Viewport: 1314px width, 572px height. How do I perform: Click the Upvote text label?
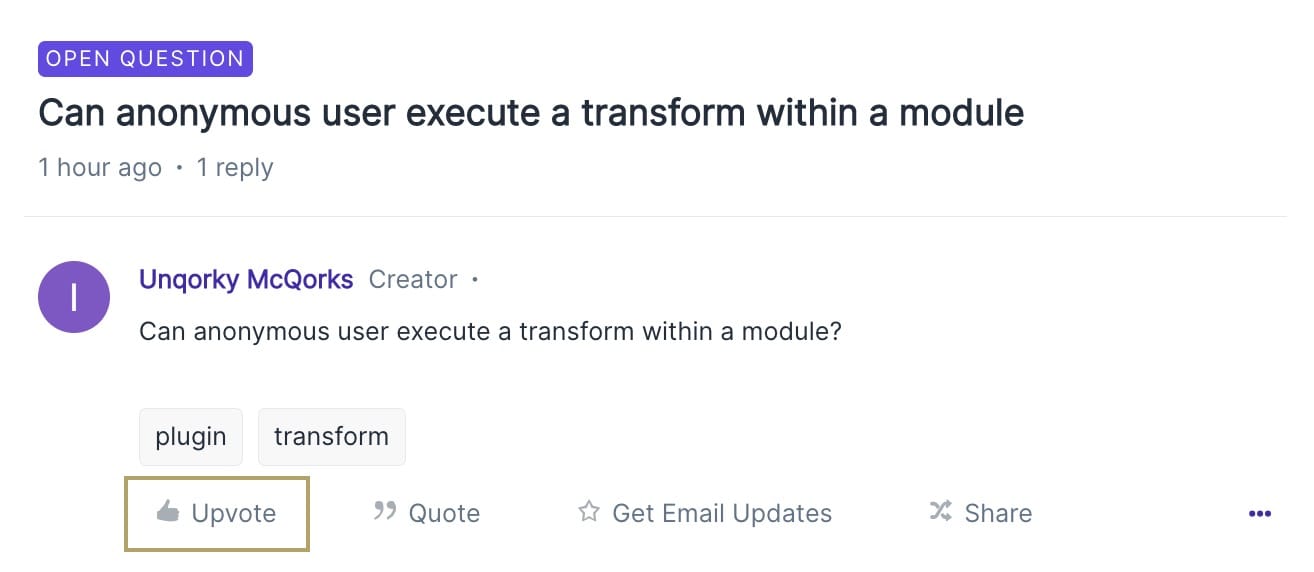pyautogui.click(x=234, y=513)
